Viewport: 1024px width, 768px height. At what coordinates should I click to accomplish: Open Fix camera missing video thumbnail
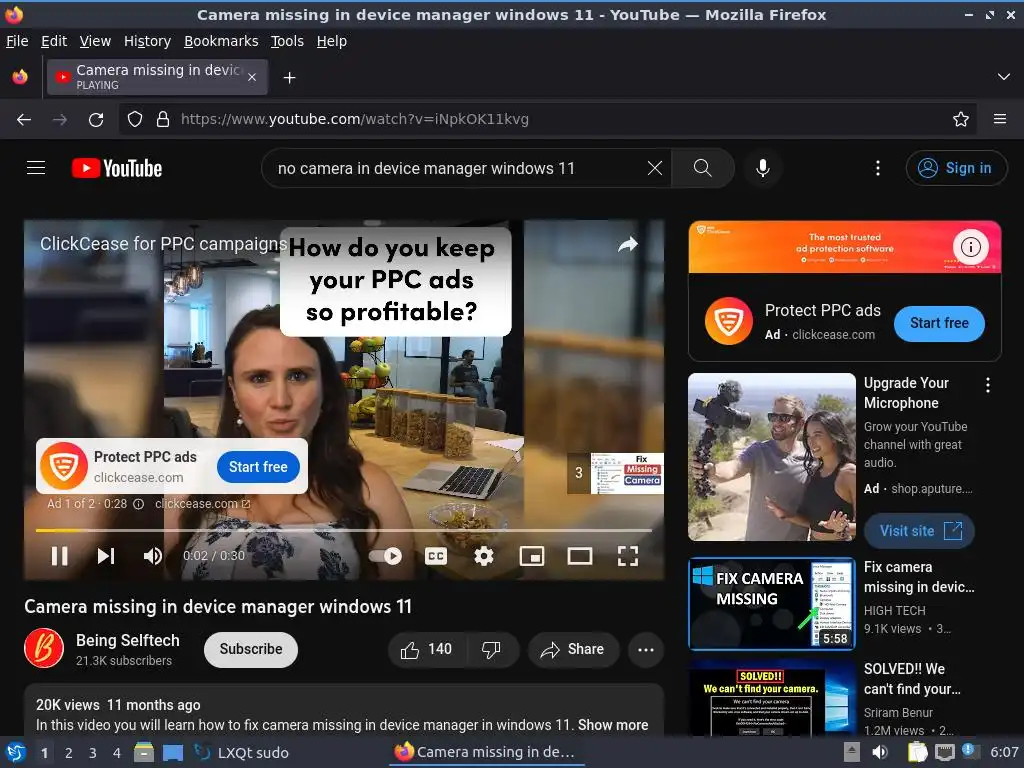pyautogui.click(x=772, y=604)
